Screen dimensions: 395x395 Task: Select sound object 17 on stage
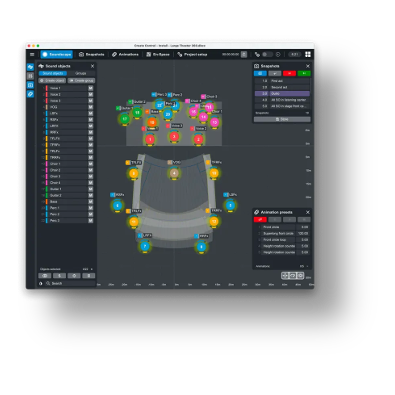pyautogui.click(x=125, y=118)
